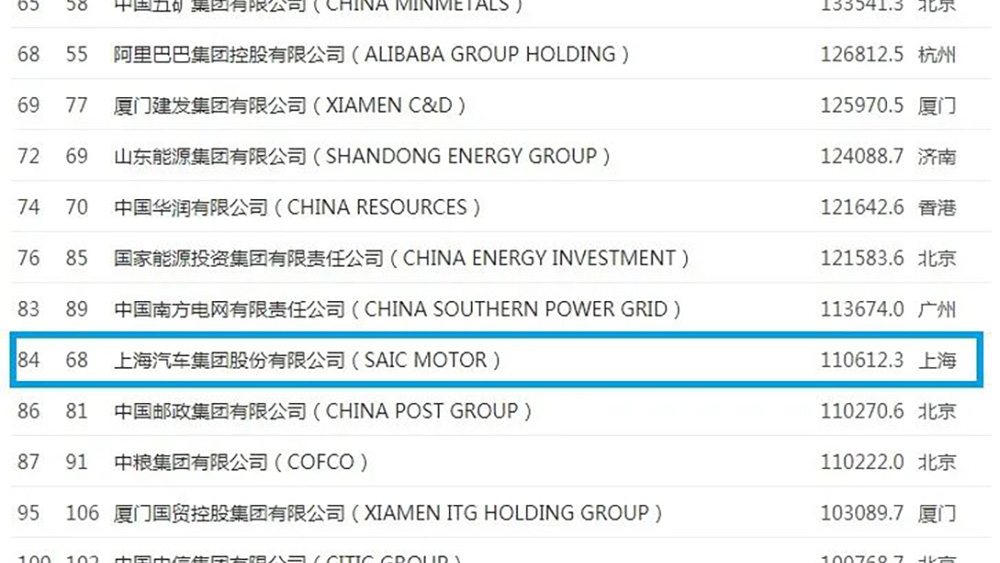Click SAIC MOTOR revenue value 110612.3
The width and height of the screenshot is (1000, 563).
pos(862,360)
